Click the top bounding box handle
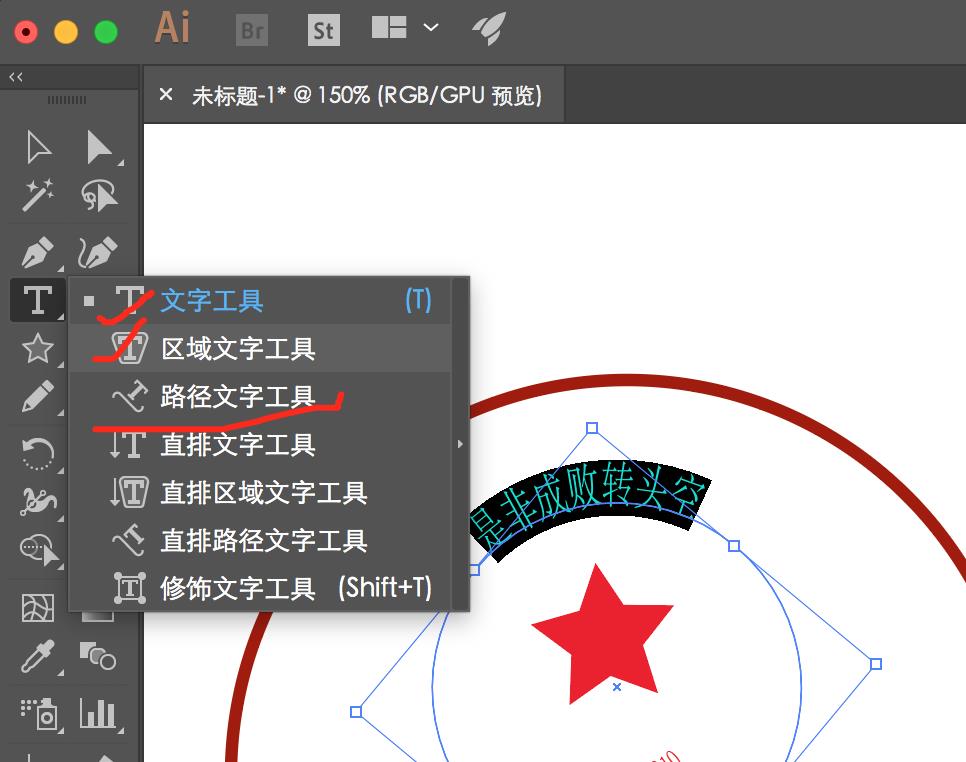This screenshot has width=966, height=762. click(x=592, y=428)
